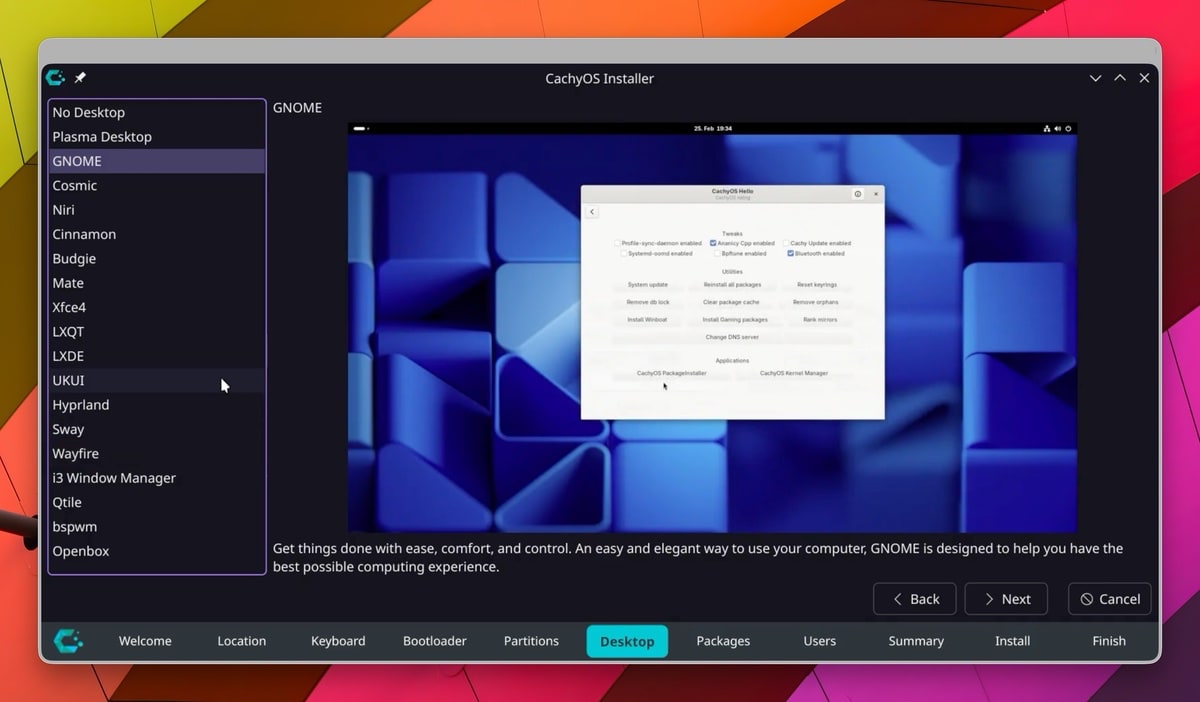Jump to the Finish step

pos(1109,641)
